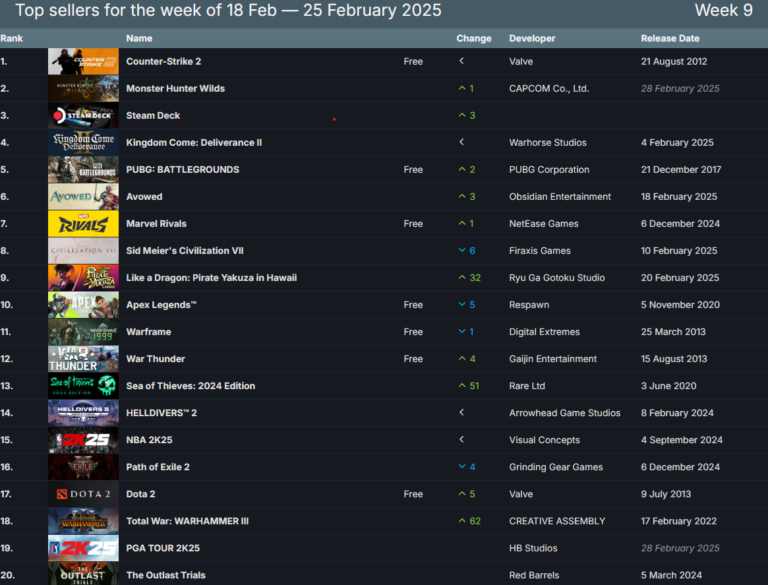768x585 pixels.
Task: Sort by the Change column header
Action: point(473,38)
